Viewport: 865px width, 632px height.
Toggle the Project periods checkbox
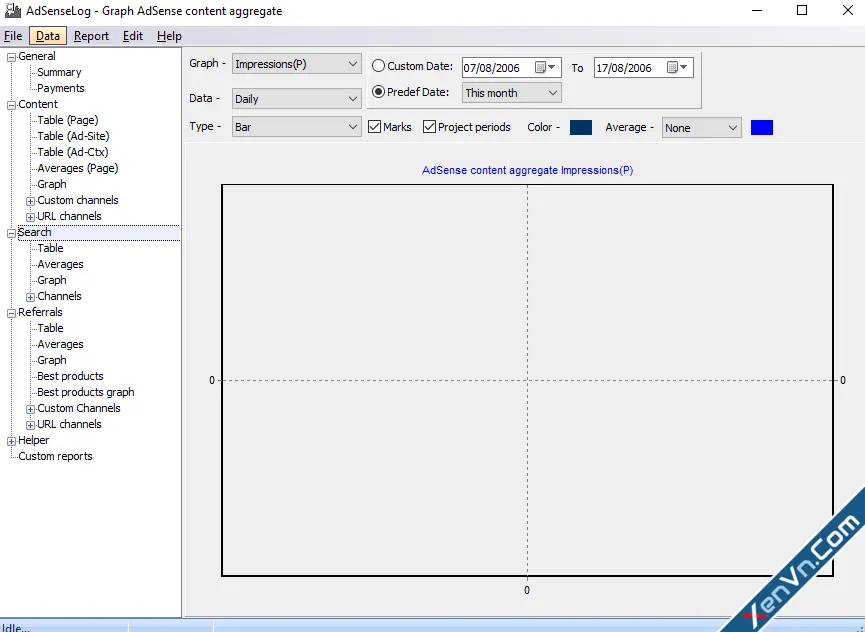tap(429, 127)
